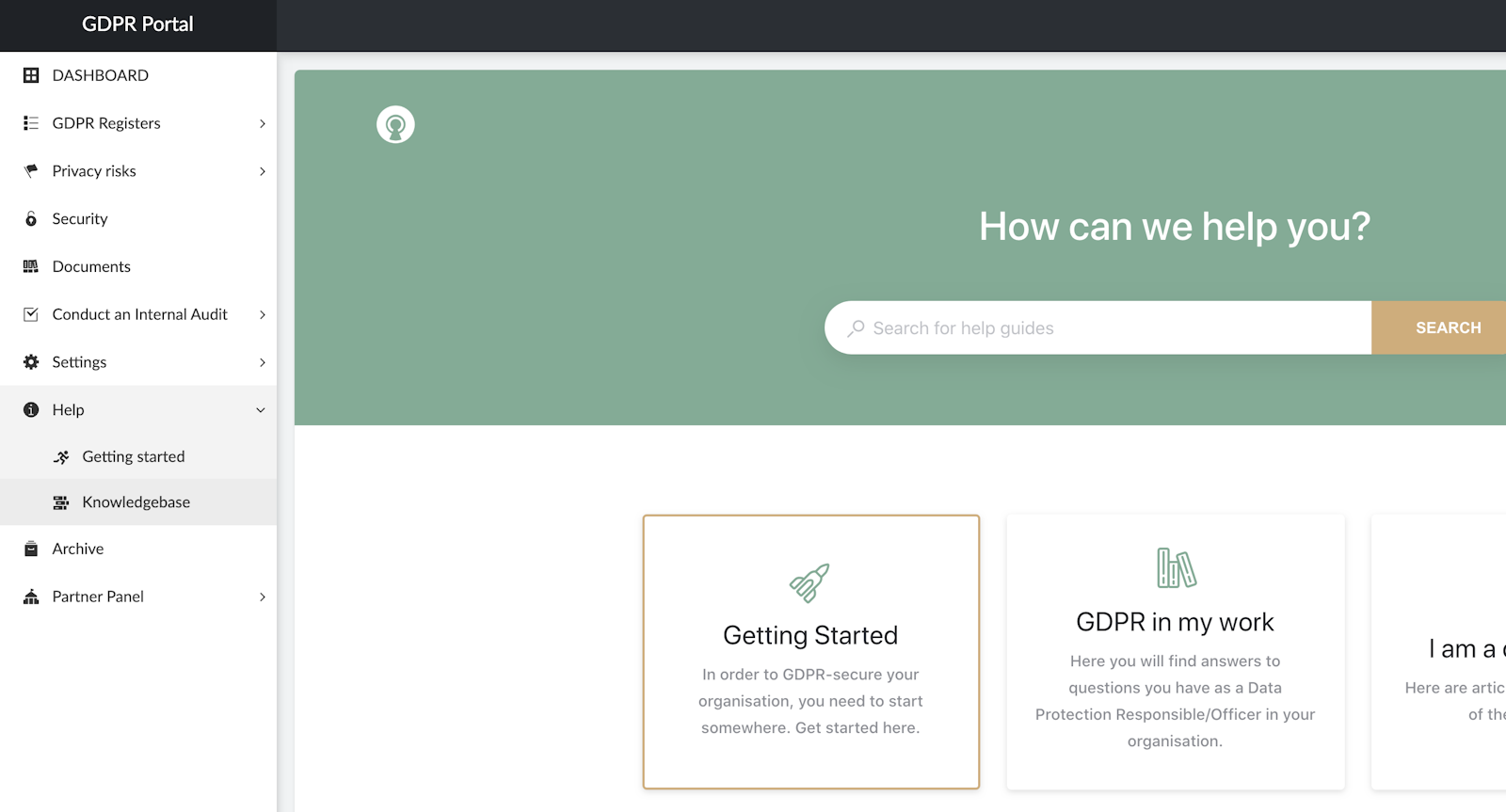Click the Dashboard grid icon

point(31,75)
